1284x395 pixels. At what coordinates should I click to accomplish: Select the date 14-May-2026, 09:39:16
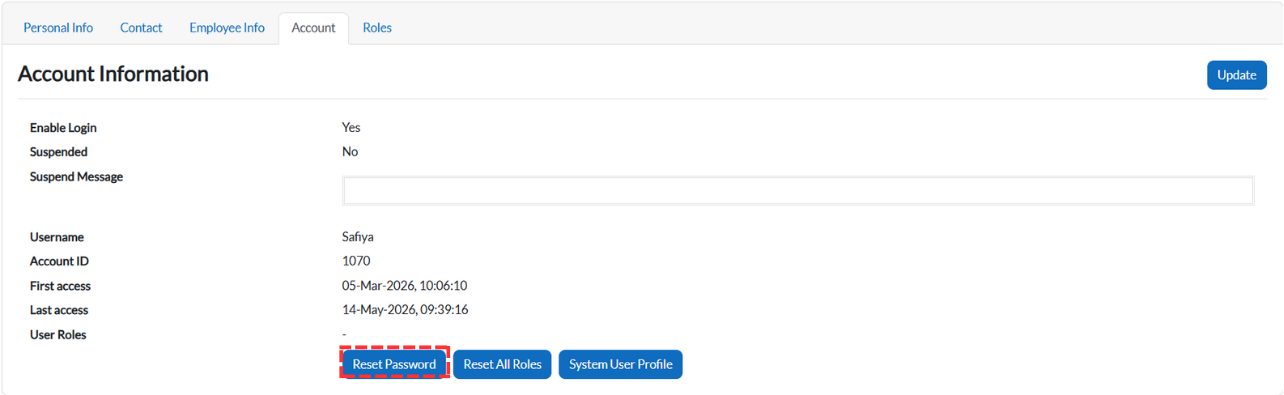pyautogui.click(x=405, y=310)
